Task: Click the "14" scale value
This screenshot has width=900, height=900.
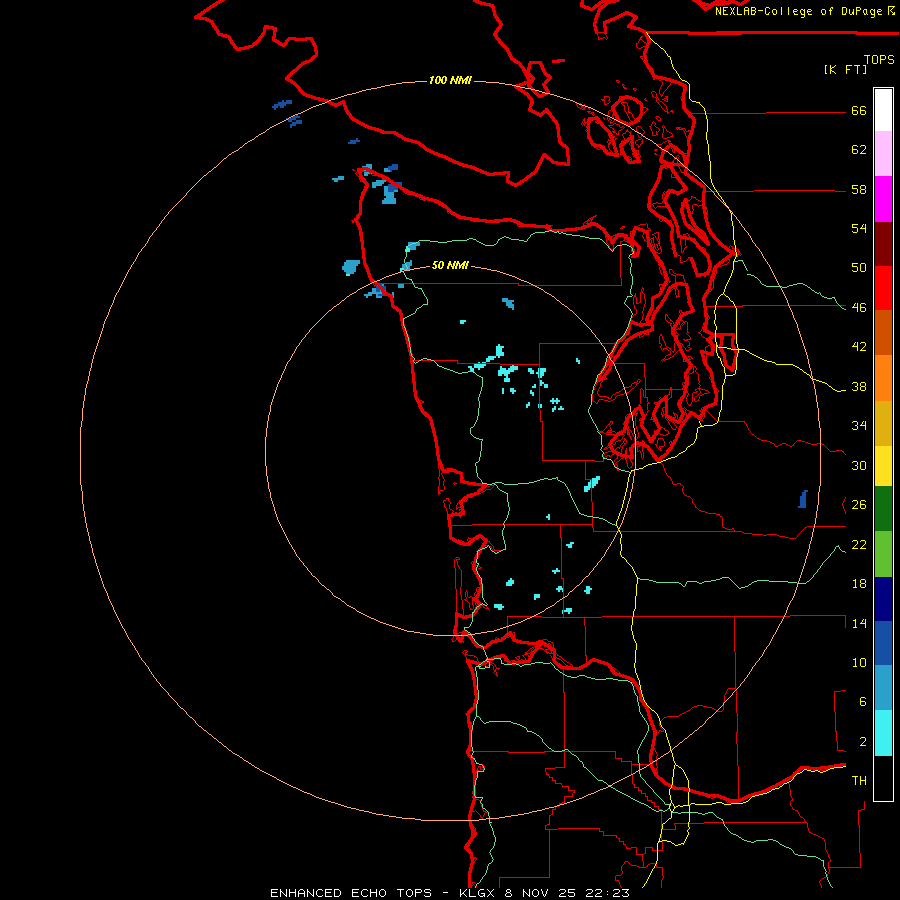Action: (859, 623)
